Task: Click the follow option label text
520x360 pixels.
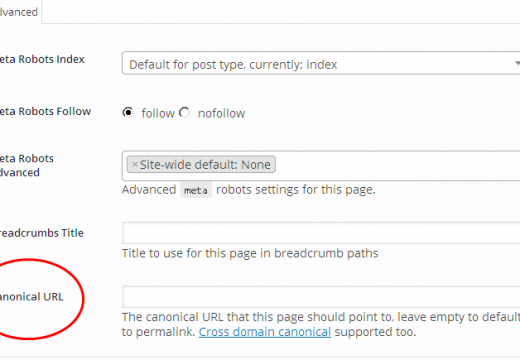Action: [x=158, y=113]
